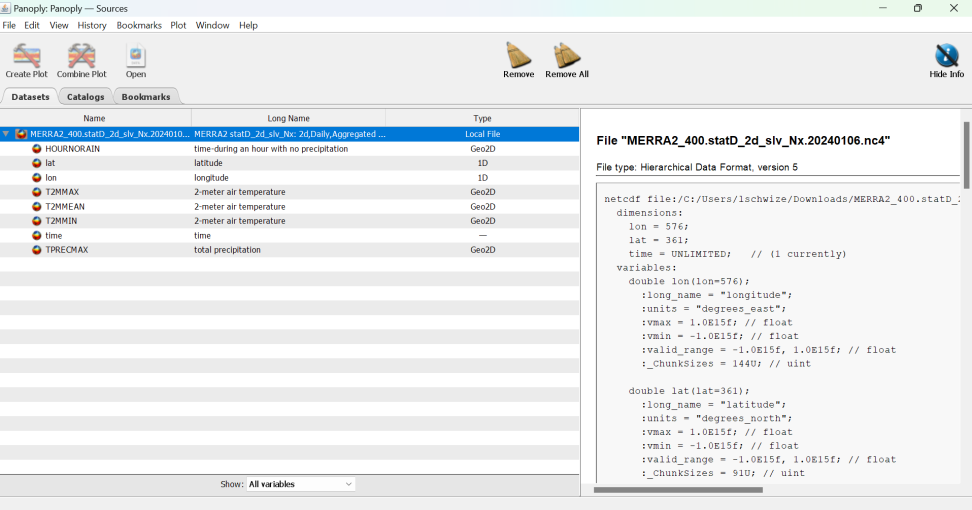Click the T2MMEAN variable globe icon
Image resolution: width=972 pixels, height=510 pixels.
point(37,206)
